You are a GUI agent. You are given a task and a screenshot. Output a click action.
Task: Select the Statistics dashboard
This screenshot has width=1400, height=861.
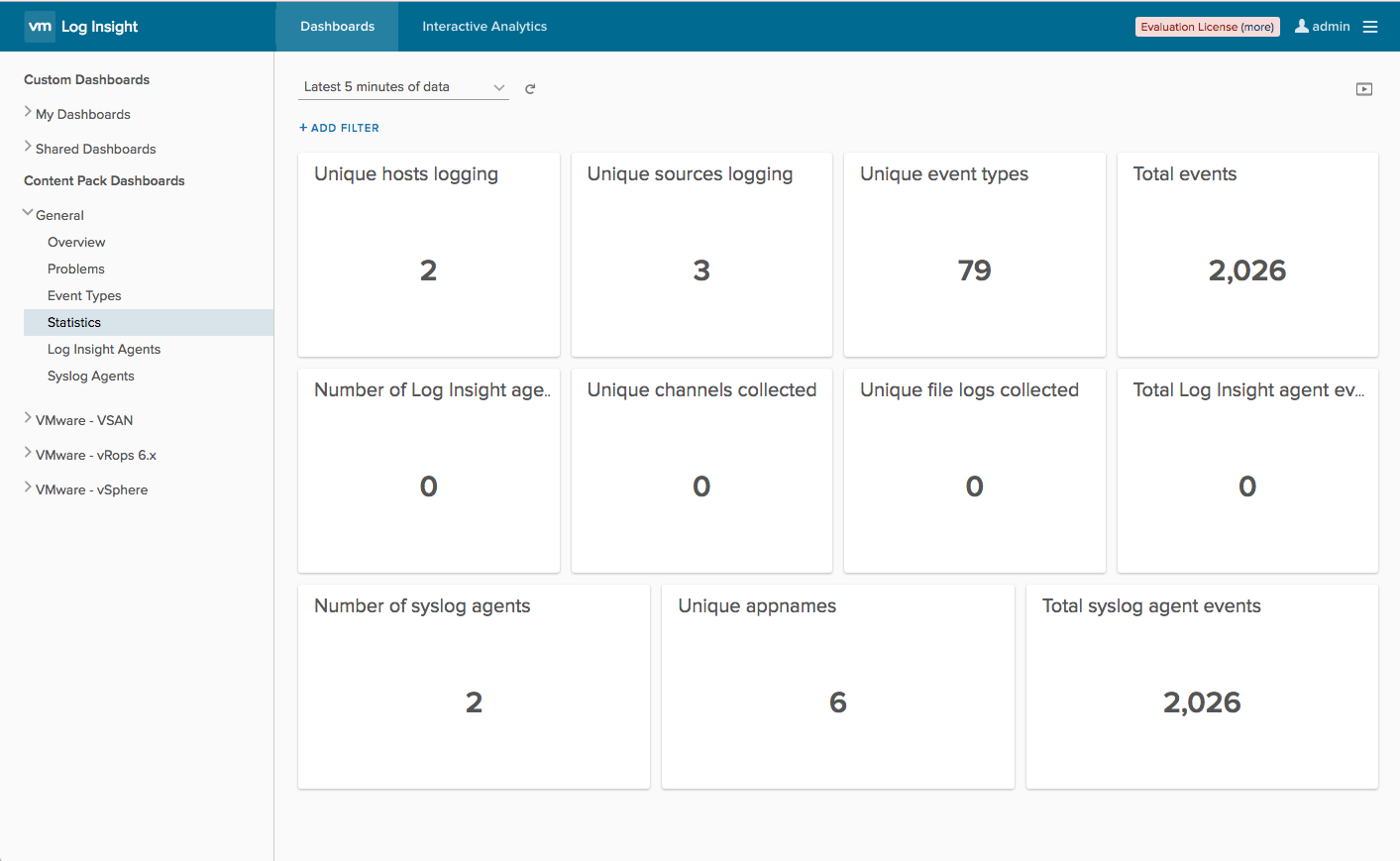[149, 322]
